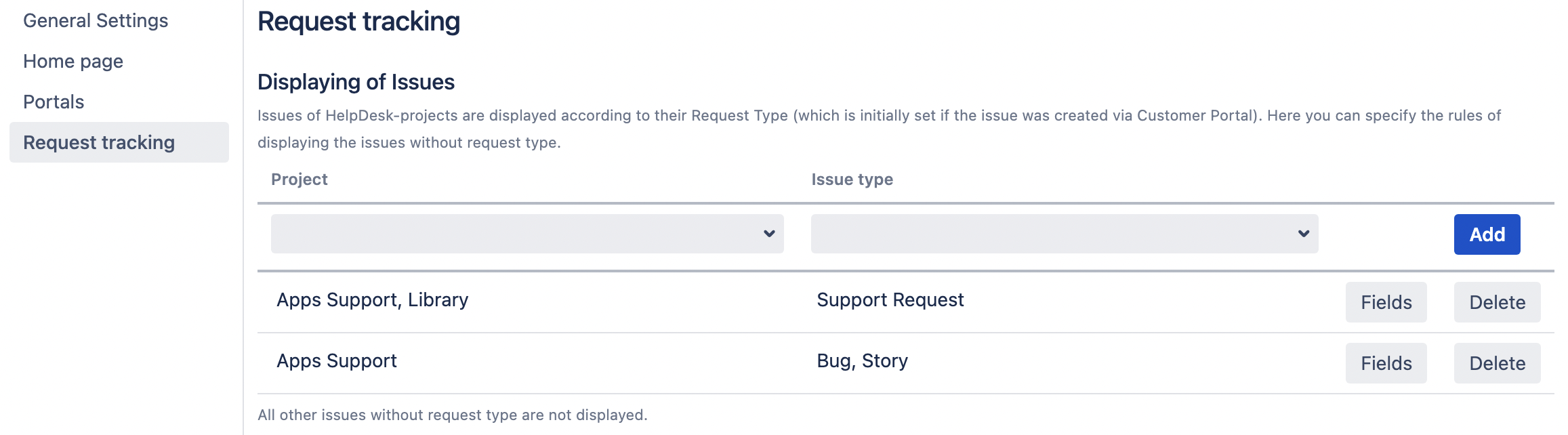Click the Project dropdown chevron arrow

pyautogui.click(x=769, y=234)
